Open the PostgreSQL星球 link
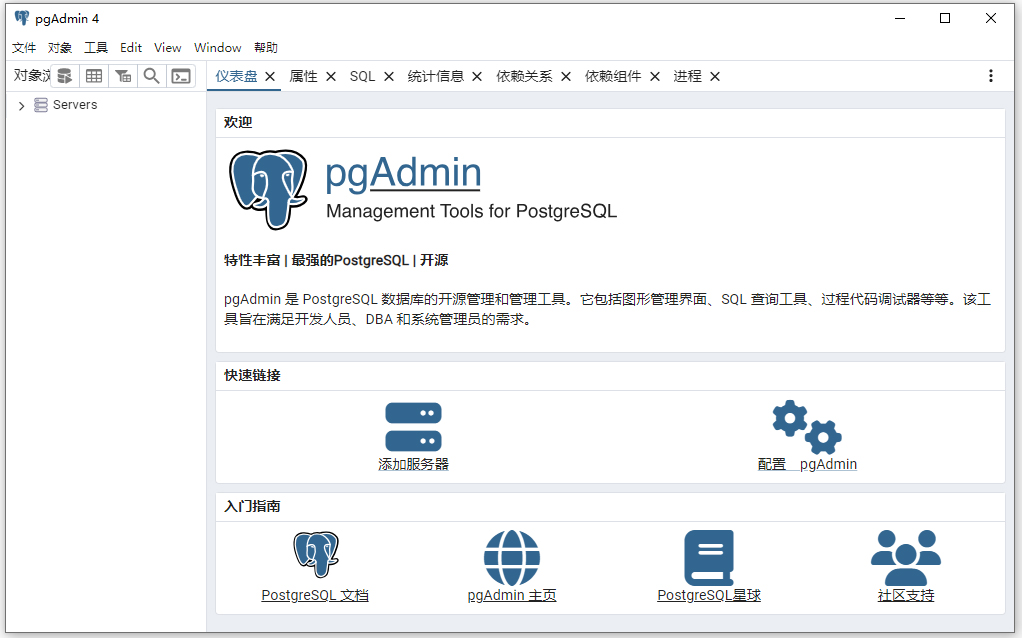The height and width of the screenshot is (638, 1022). point(708,594)
